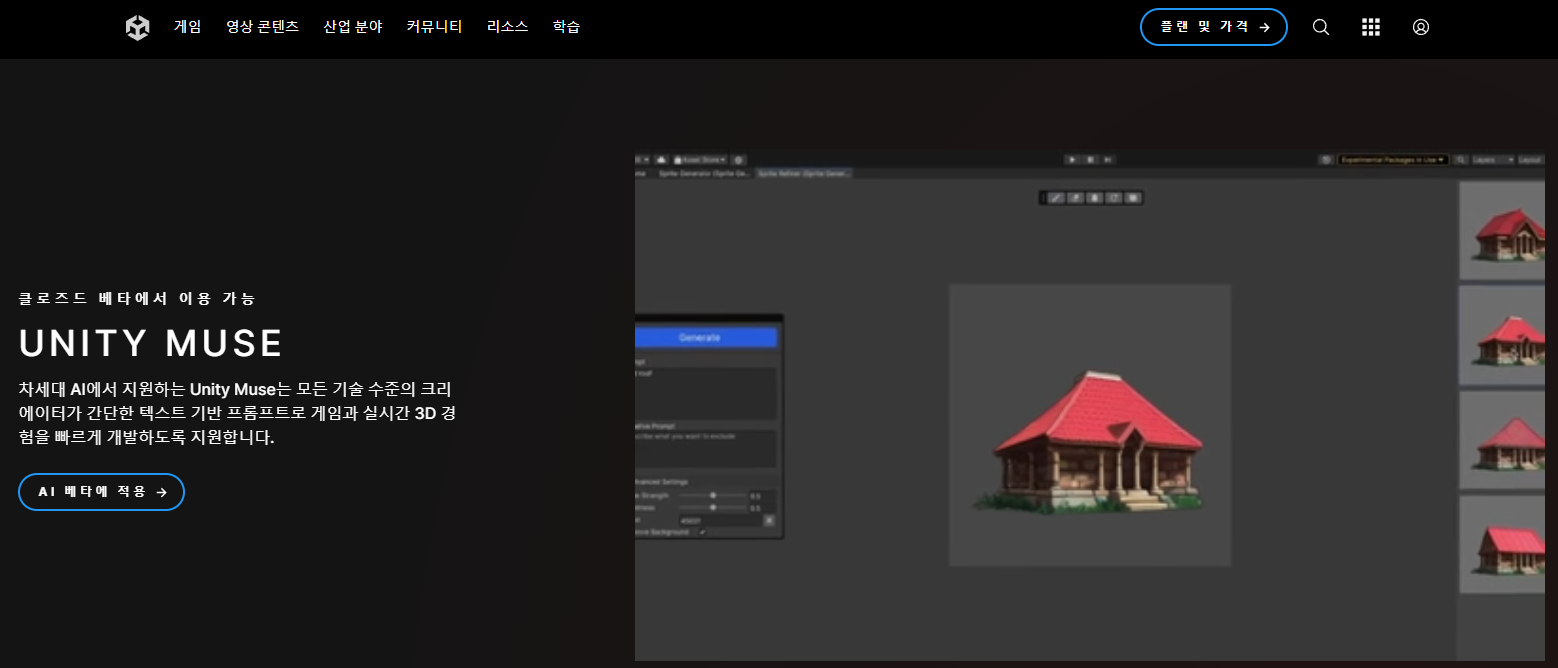Open the Experimental Packages in Use dropdown
This screenshot has height=668, width=1558.
coord(1395,159)
